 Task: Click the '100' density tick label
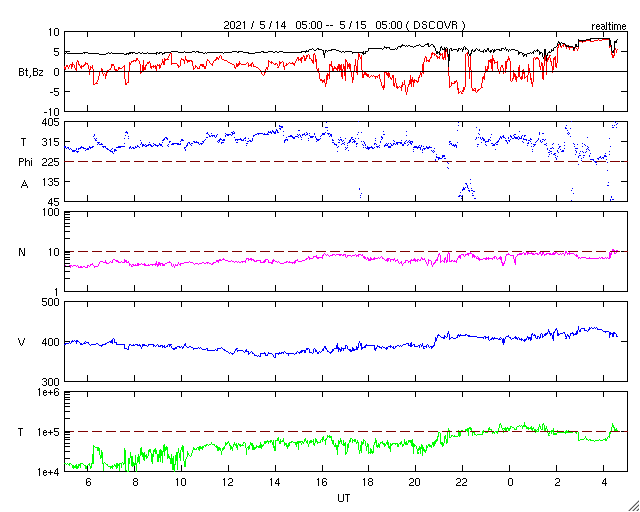[x=51, y=213]
